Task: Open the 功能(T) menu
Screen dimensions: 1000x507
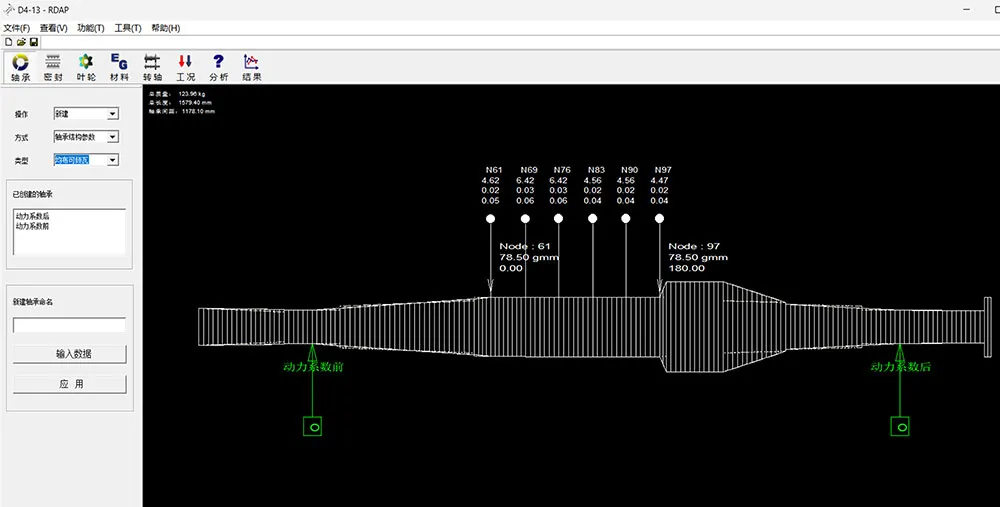Action: point(91,28)
